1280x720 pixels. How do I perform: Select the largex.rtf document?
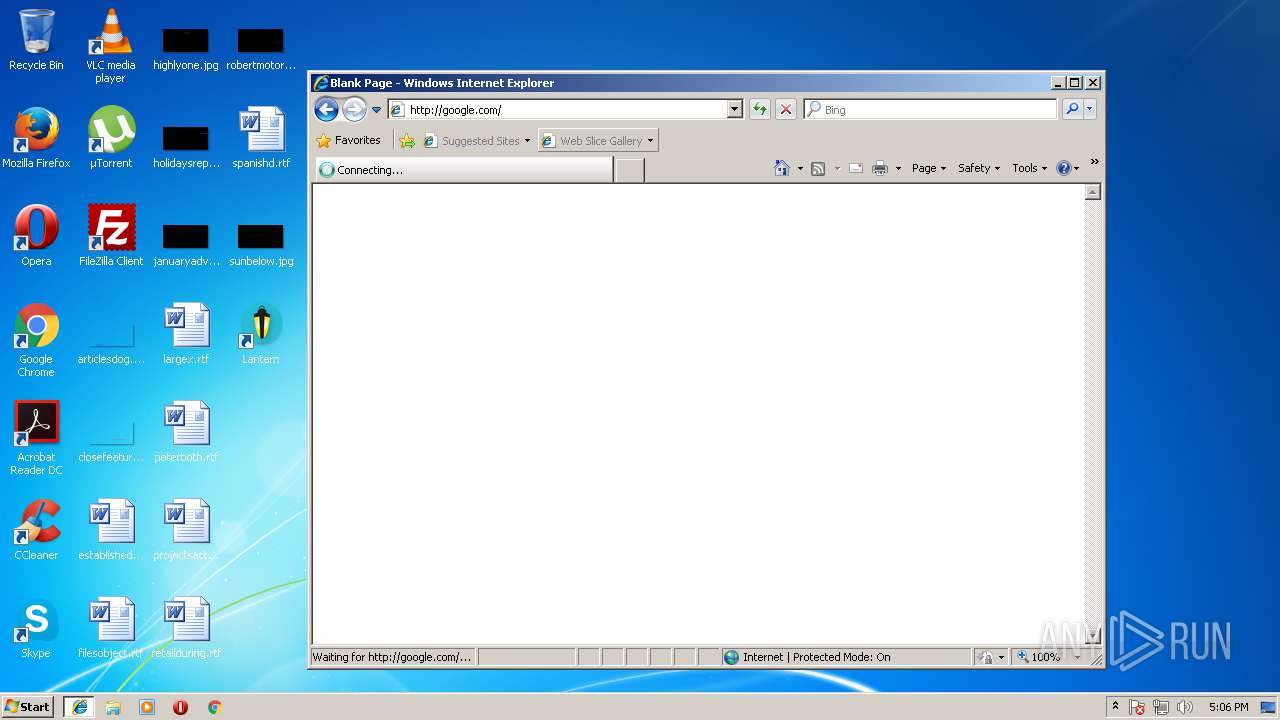click(186, 334)
